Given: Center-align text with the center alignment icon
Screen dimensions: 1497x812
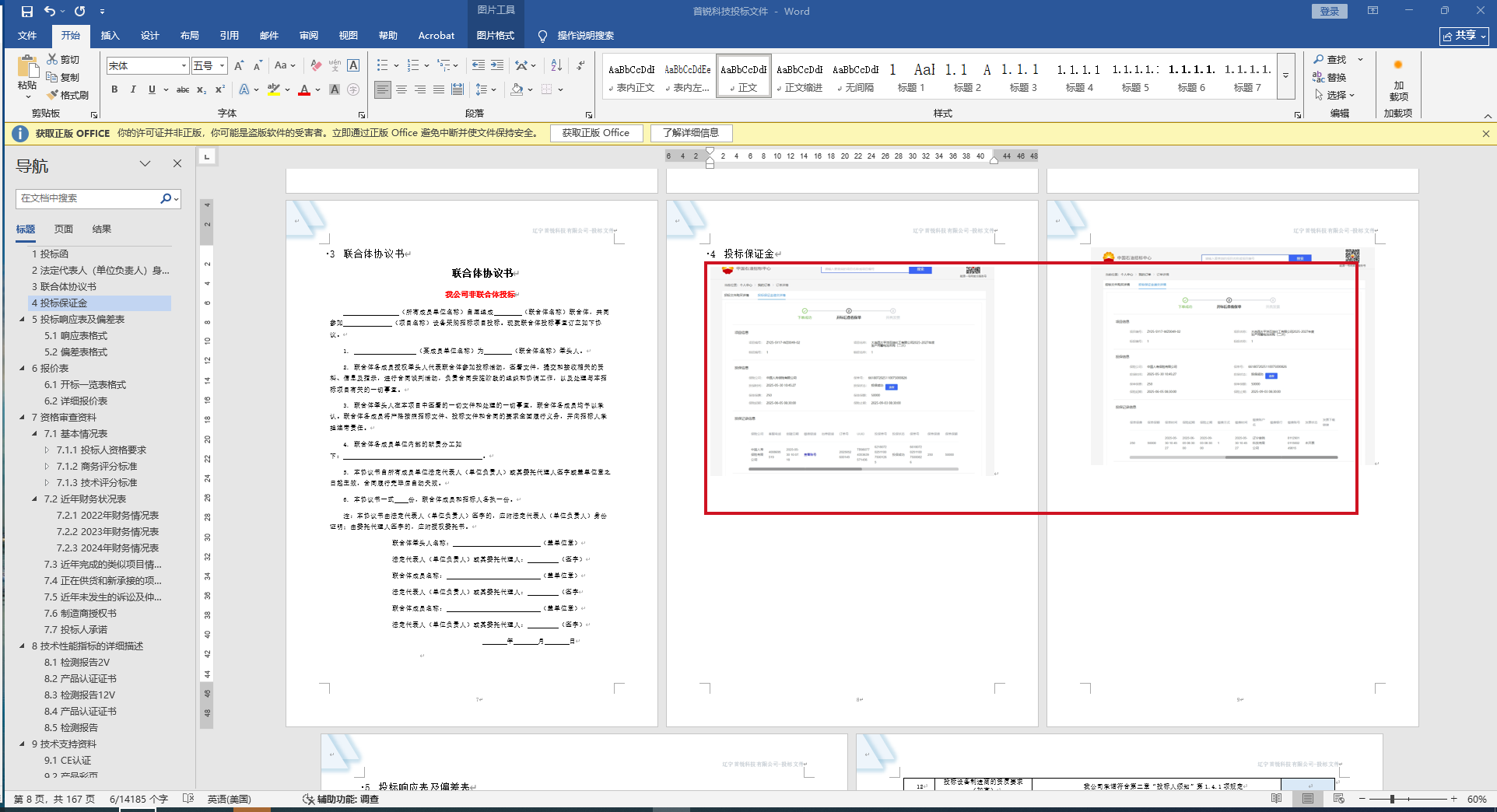Looking at the screenshot, I should [401, 89].
